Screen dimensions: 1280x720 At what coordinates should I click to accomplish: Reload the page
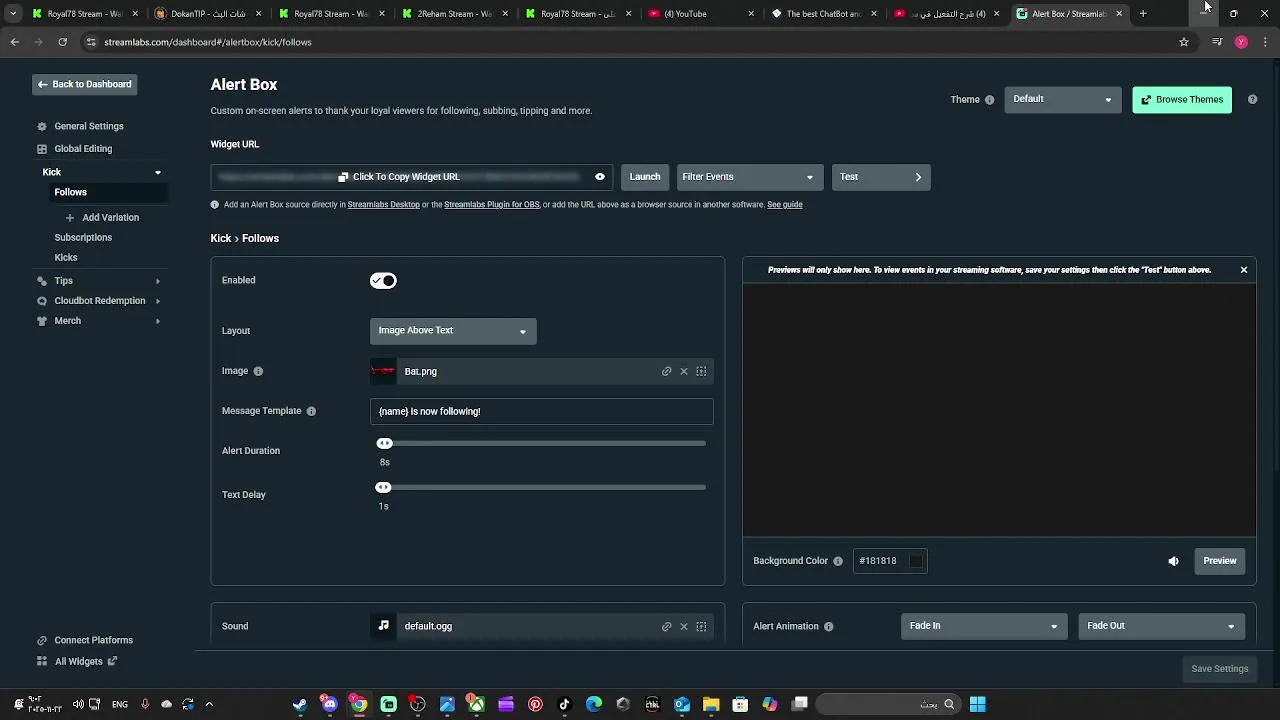point(62,42)
